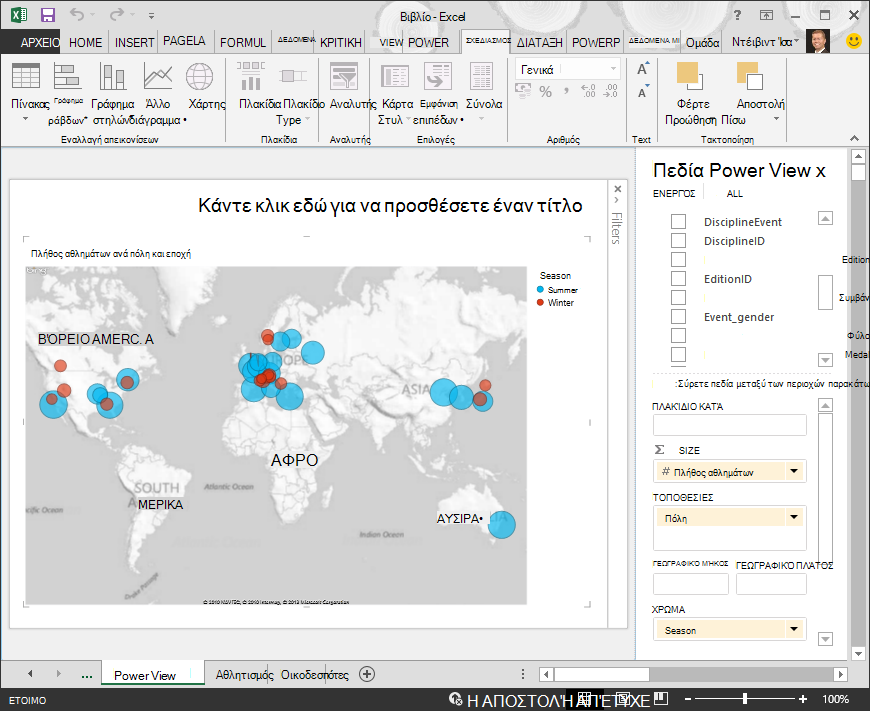The image size is (870, 711).
Task: Switch to the HOME ribbon tab
Action: pyautogui.click(x=85, y=42)
